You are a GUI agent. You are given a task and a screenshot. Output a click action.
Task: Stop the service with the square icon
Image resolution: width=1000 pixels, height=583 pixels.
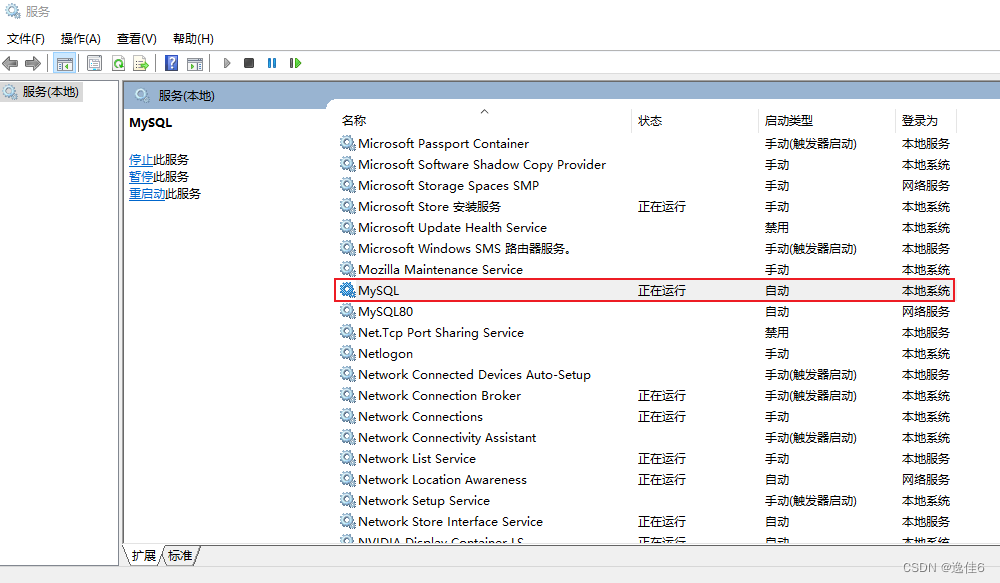[x=249, y=63]
